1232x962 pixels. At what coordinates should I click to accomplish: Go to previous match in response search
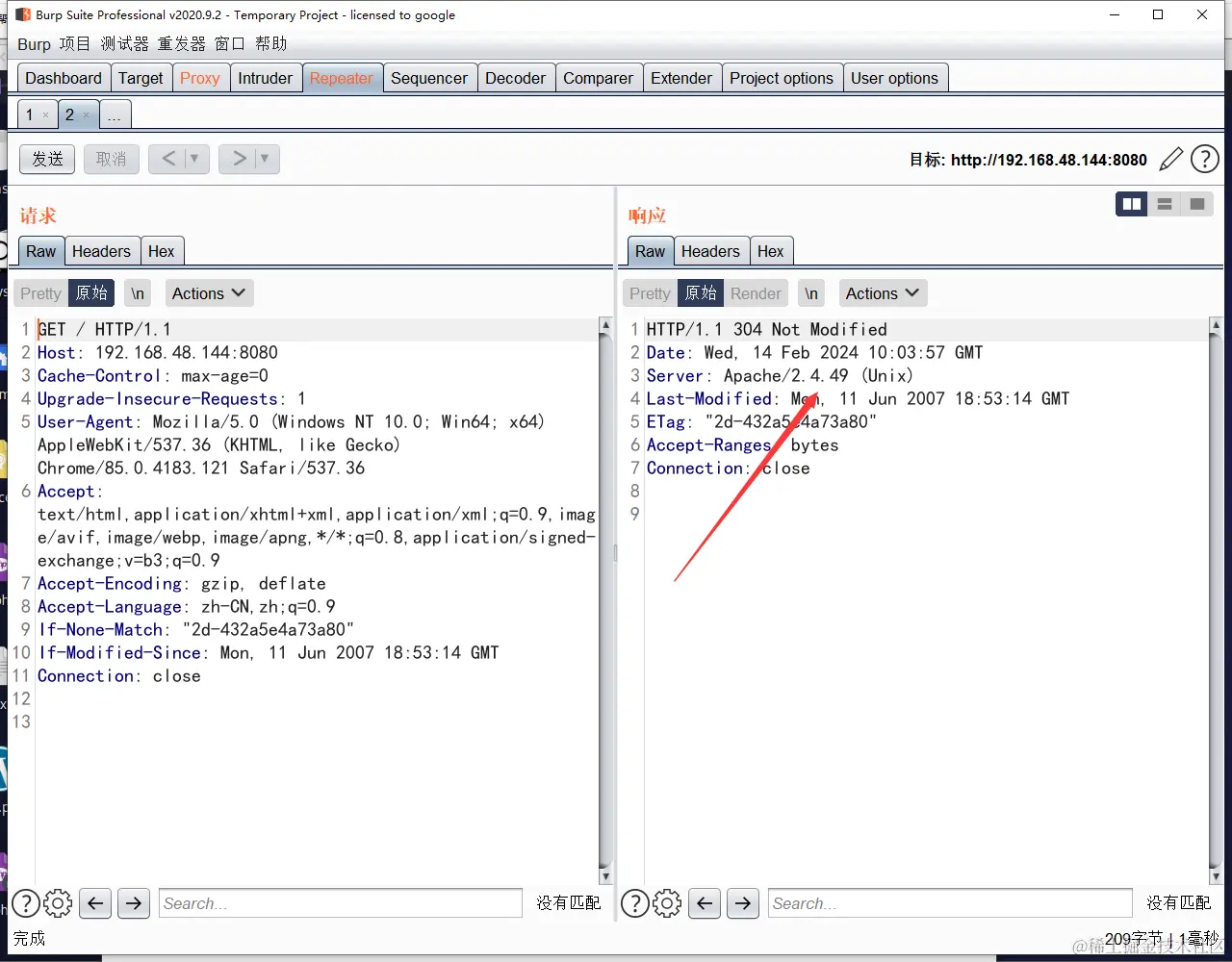pyautogui.click(x=705, y=903)
